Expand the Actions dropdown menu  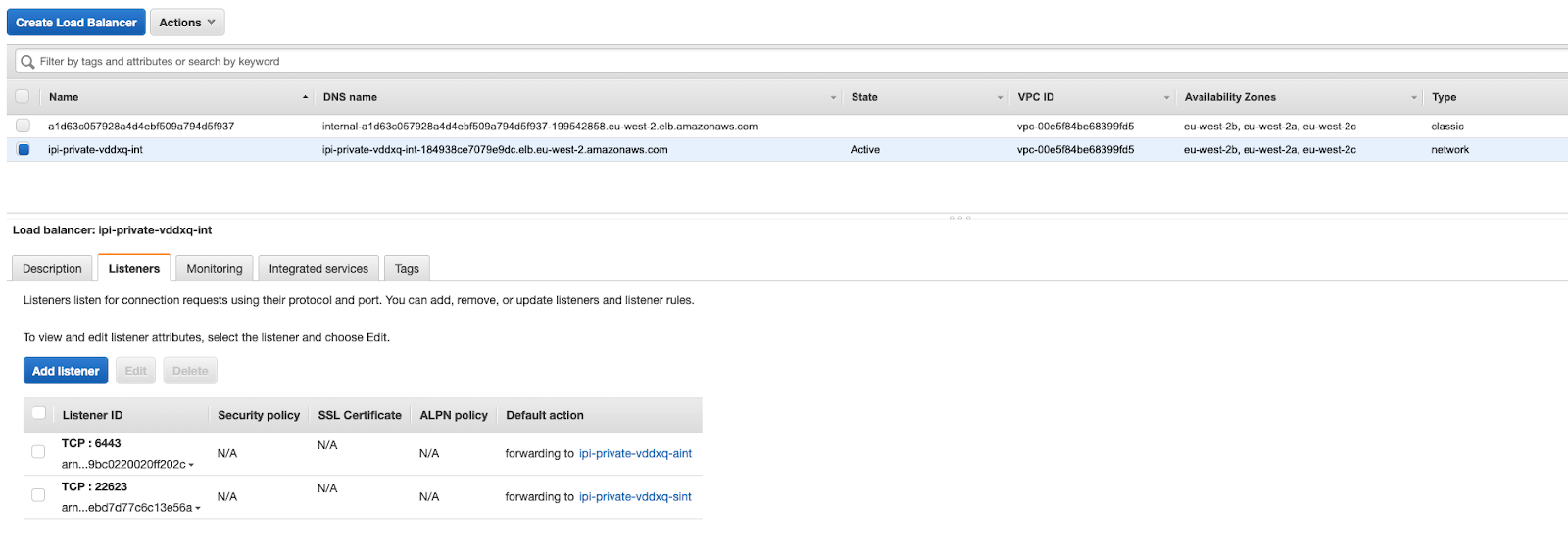[187, 23]
